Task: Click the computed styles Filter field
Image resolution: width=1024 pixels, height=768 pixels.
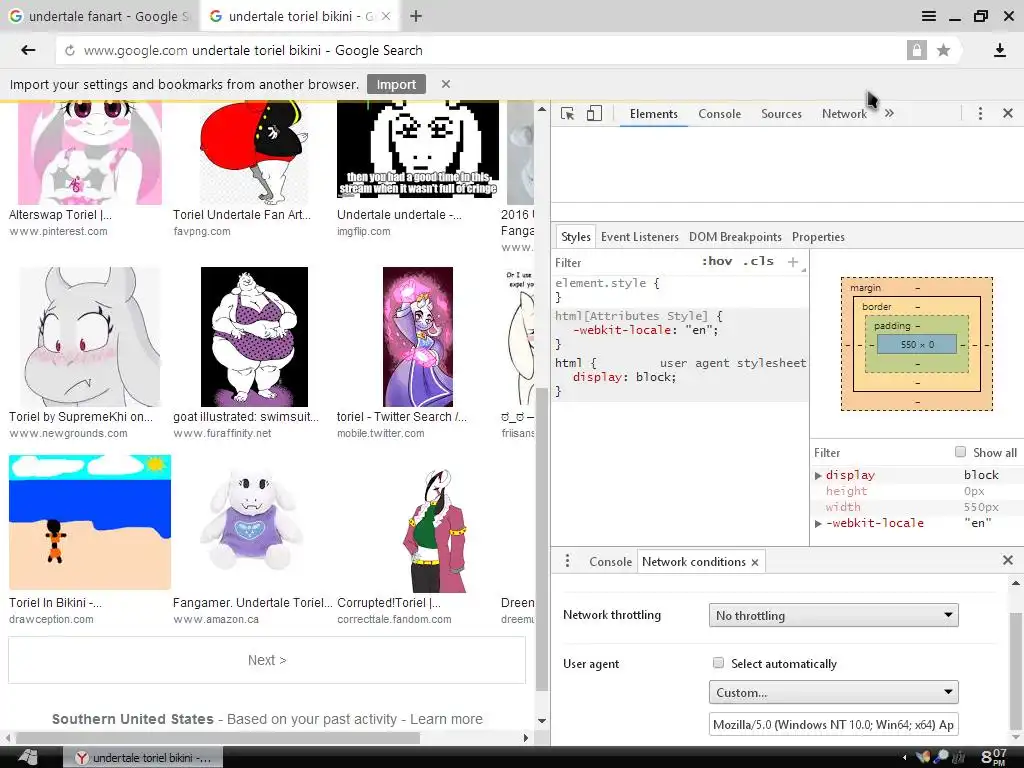Action: (x=880, y=453)
